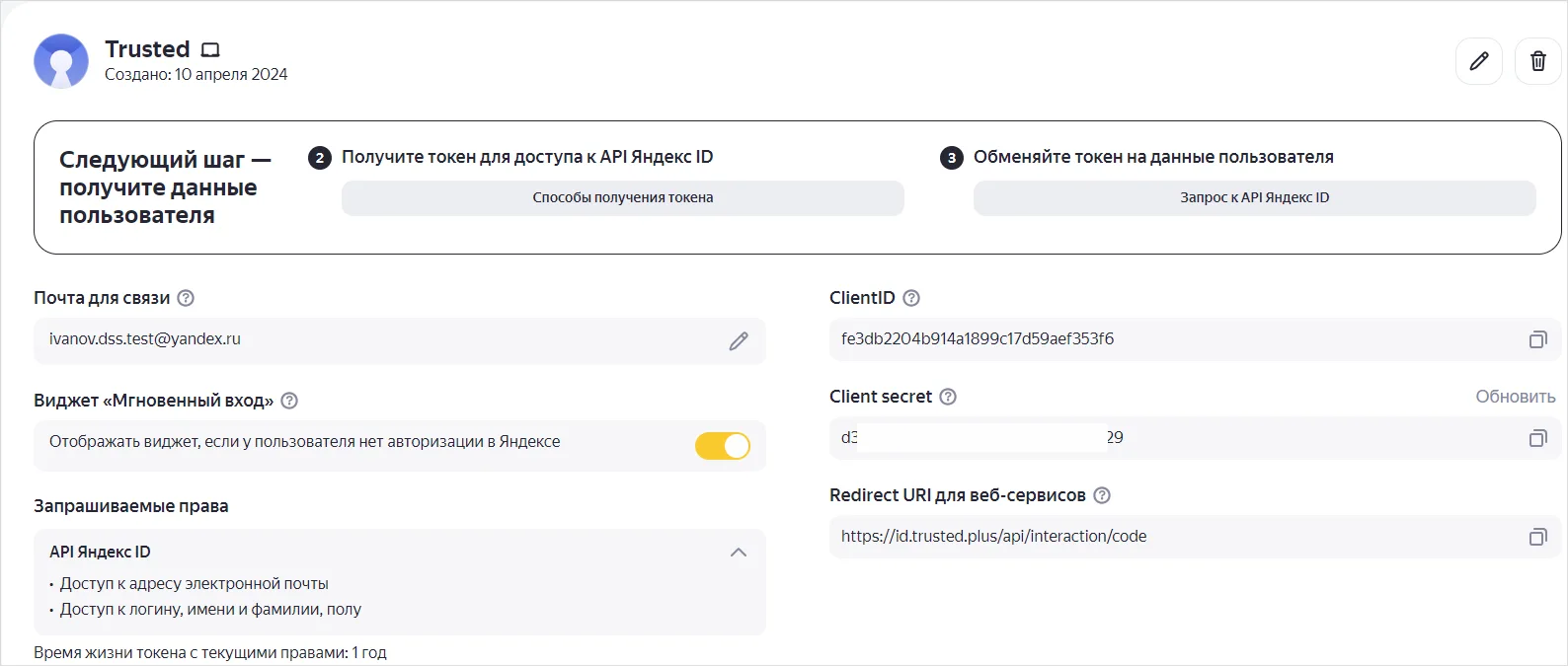The height and width of the screenshot is (666, 1568).
Task: Click the trash delete app icon
Action: [1537, 61]
